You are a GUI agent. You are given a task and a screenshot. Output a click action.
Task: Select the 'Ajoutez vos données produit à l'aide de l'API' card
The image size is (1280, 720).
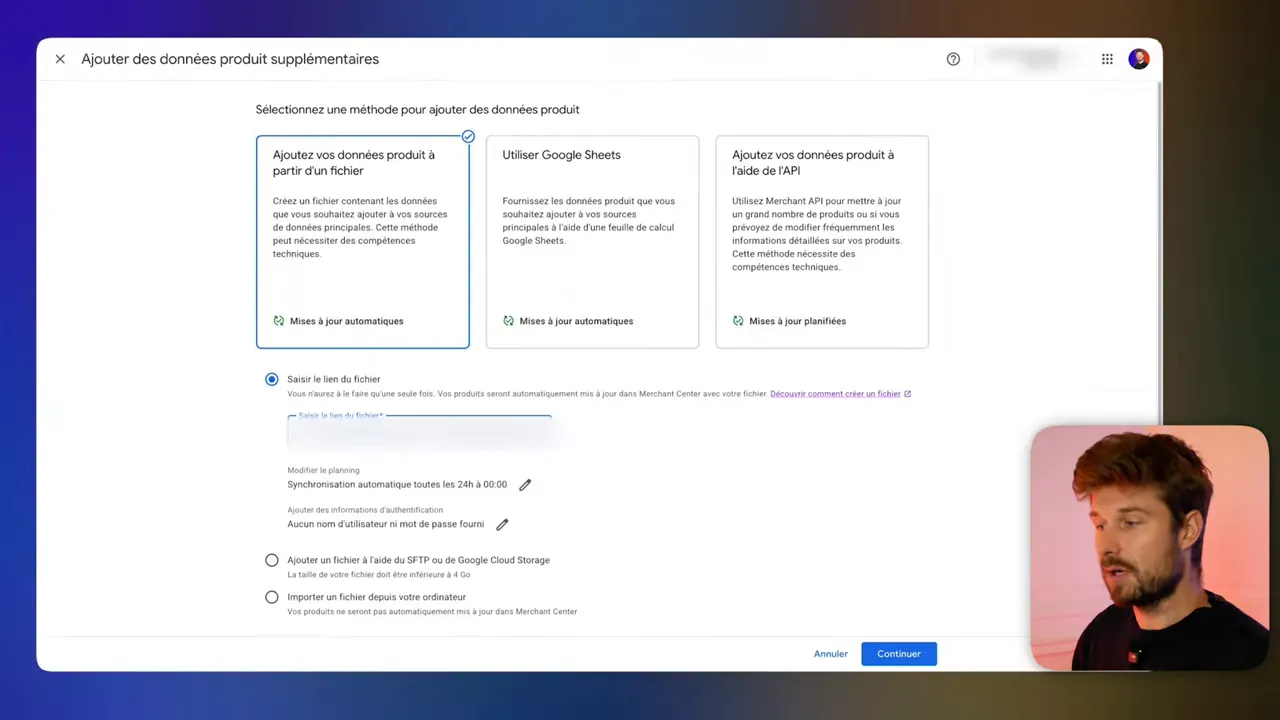(x=821, y=240)
